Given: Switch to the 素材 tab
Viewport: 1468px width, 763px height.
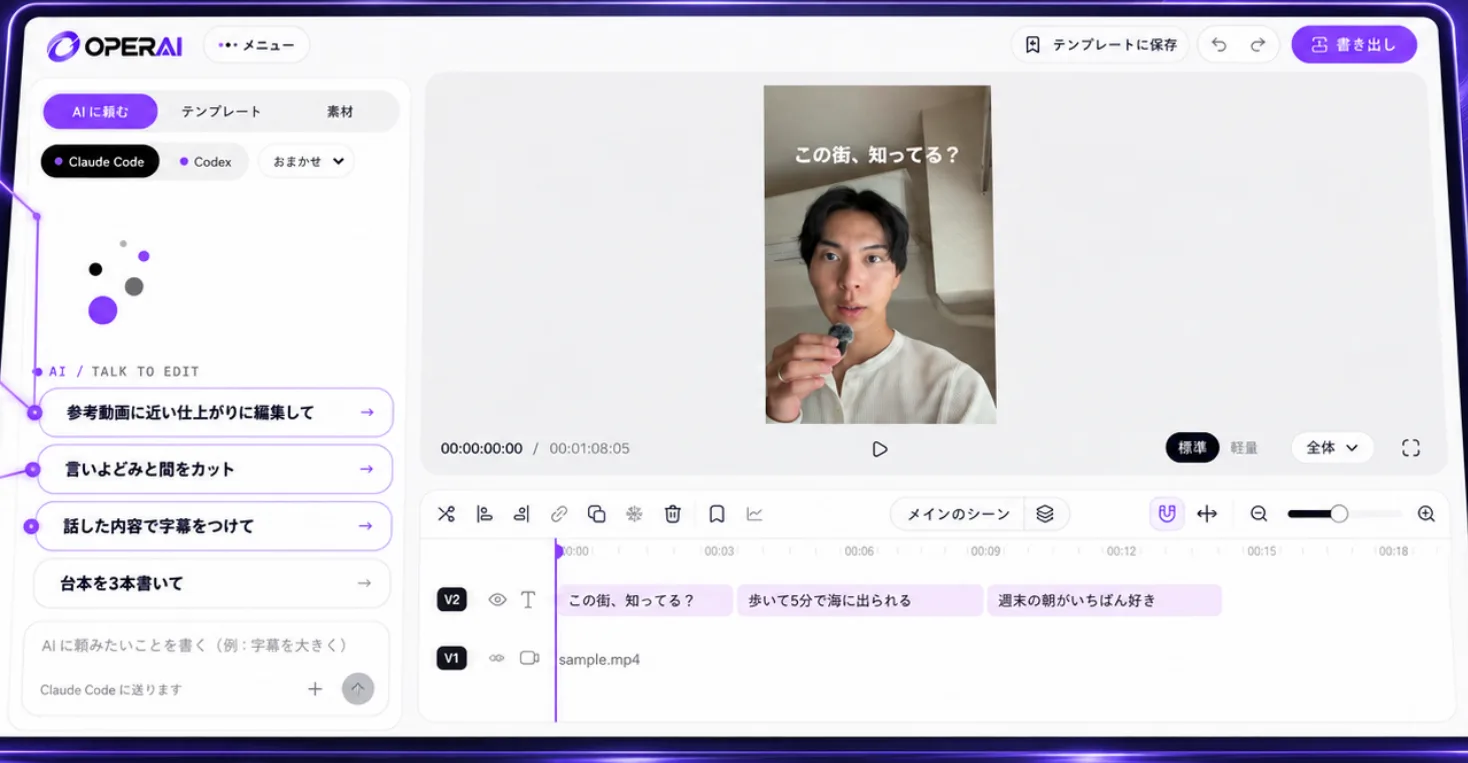Looking at the screenshot, I should pos(340,112).
